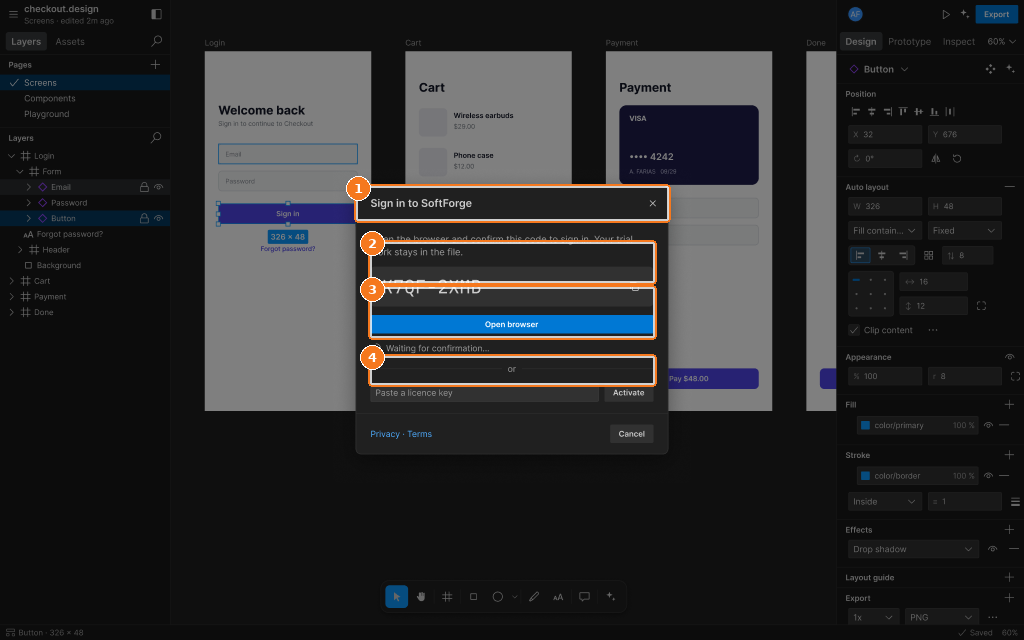This screenshot has width=1024, height=640.
Task: Lock the Email layer
Action: [144, 187]
